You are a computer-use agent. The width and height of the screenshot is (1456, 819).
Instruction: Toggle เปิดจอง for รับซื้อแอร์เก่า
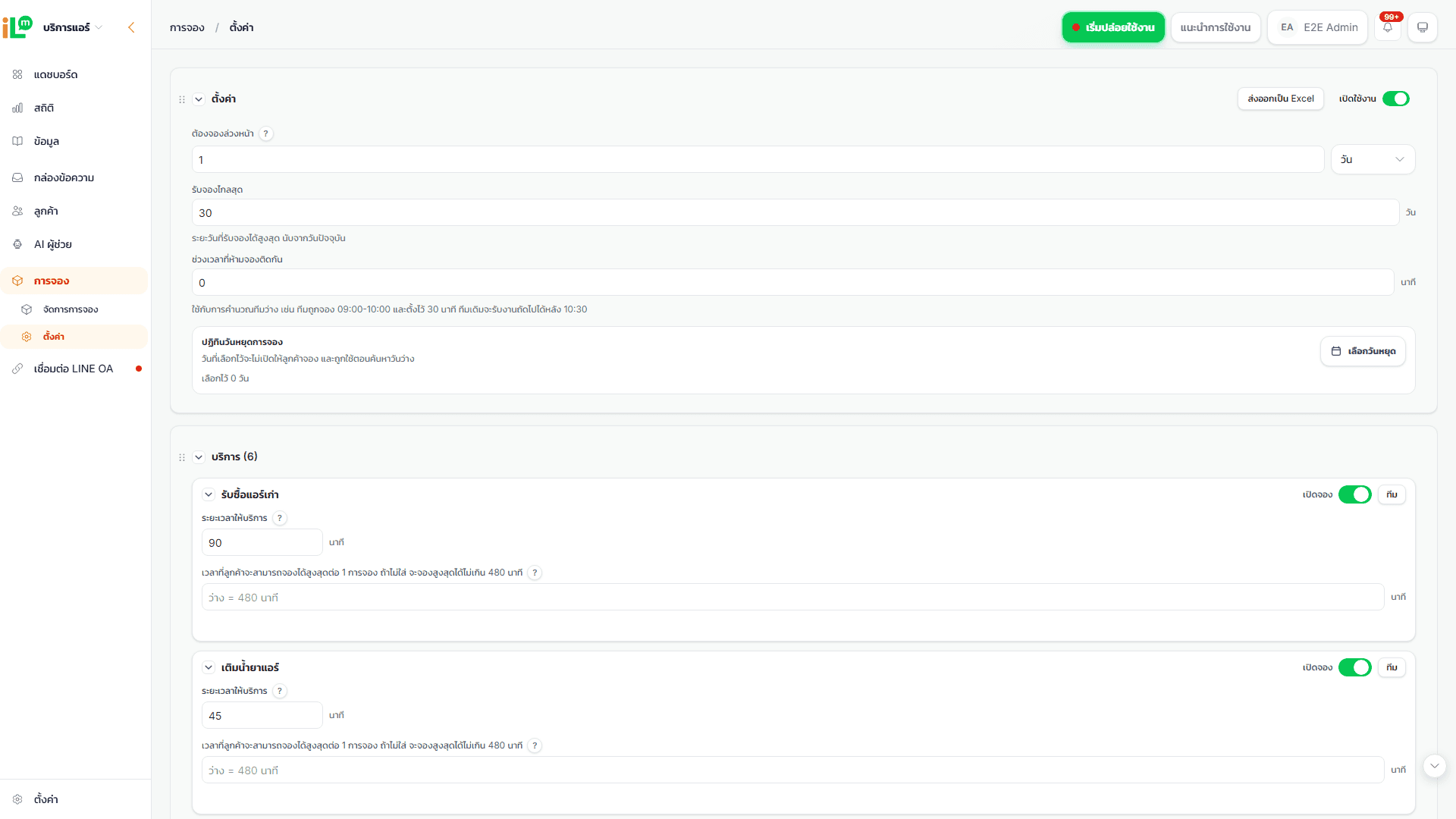(x=1354, y=494)
